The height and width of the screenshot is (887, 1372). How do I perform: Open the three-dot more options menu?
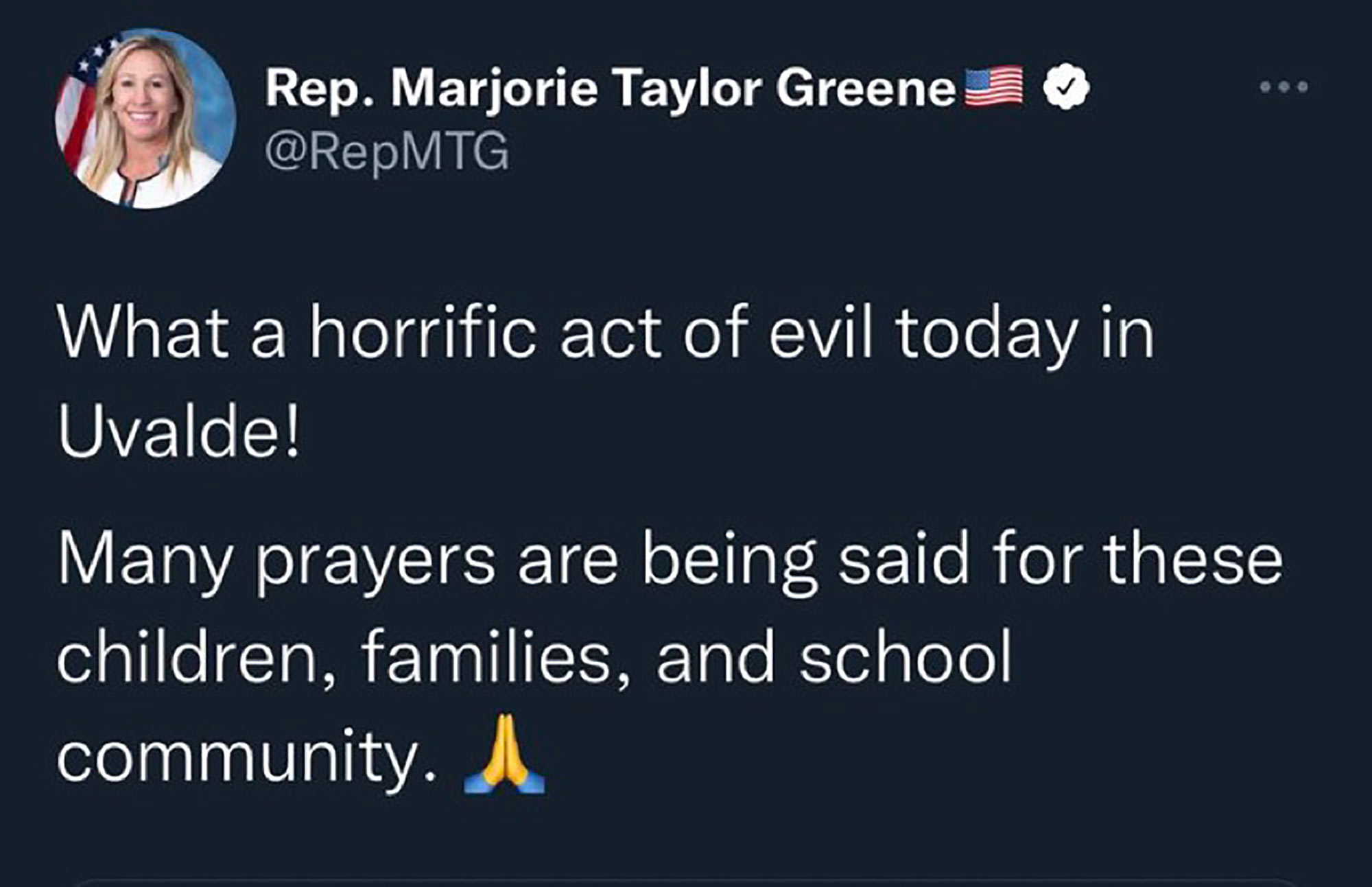click(1284, 87)
